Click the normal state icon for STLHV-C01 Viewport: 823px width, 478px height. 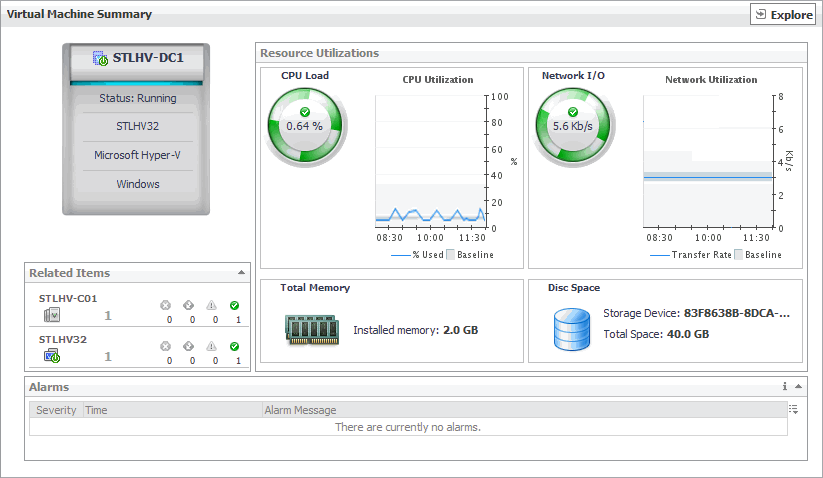(x=234, y=305)
